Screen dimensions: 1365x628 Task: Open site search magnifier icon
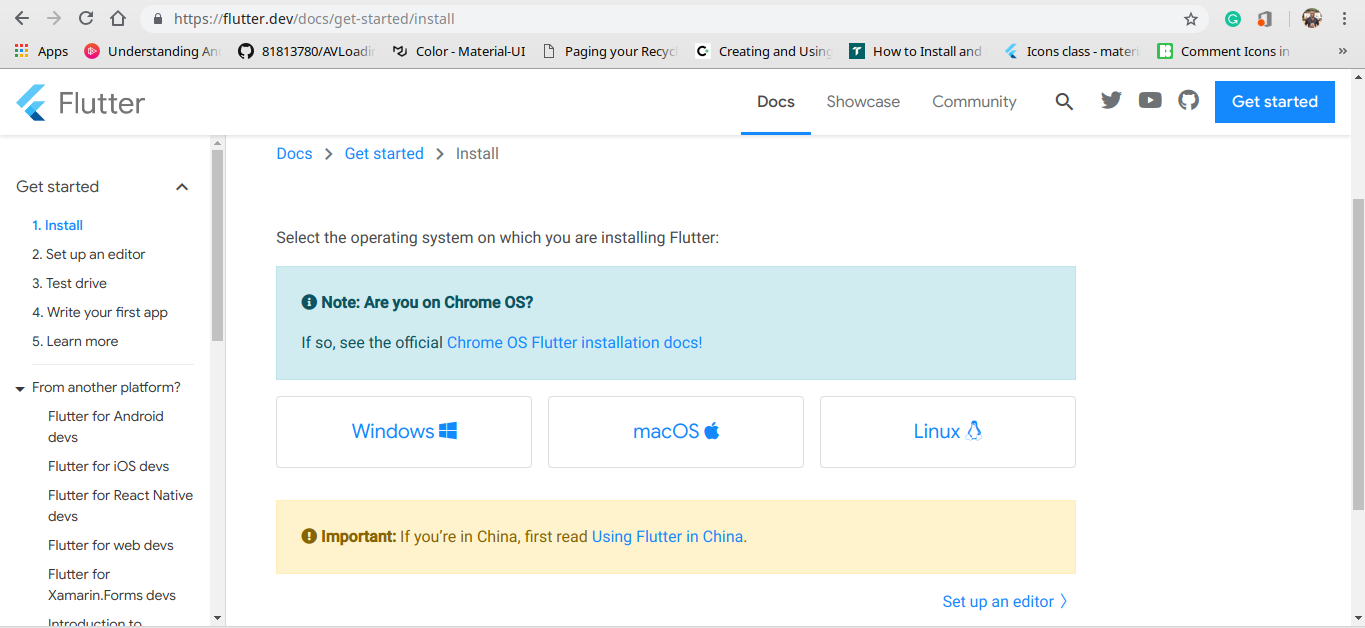click(1064, 101)
